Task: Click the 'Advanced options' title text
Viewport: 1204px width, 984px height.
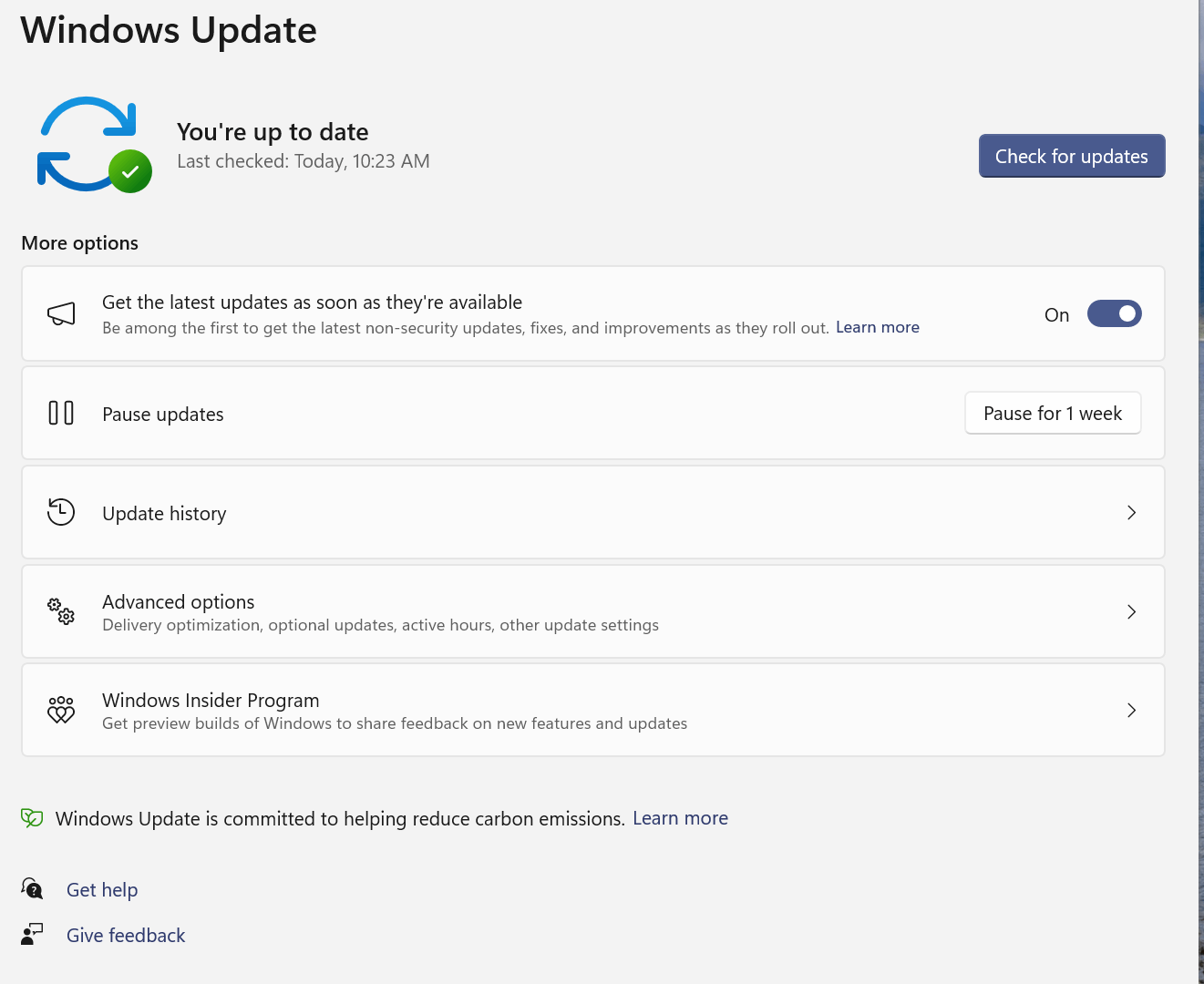Action: point(179,602)
